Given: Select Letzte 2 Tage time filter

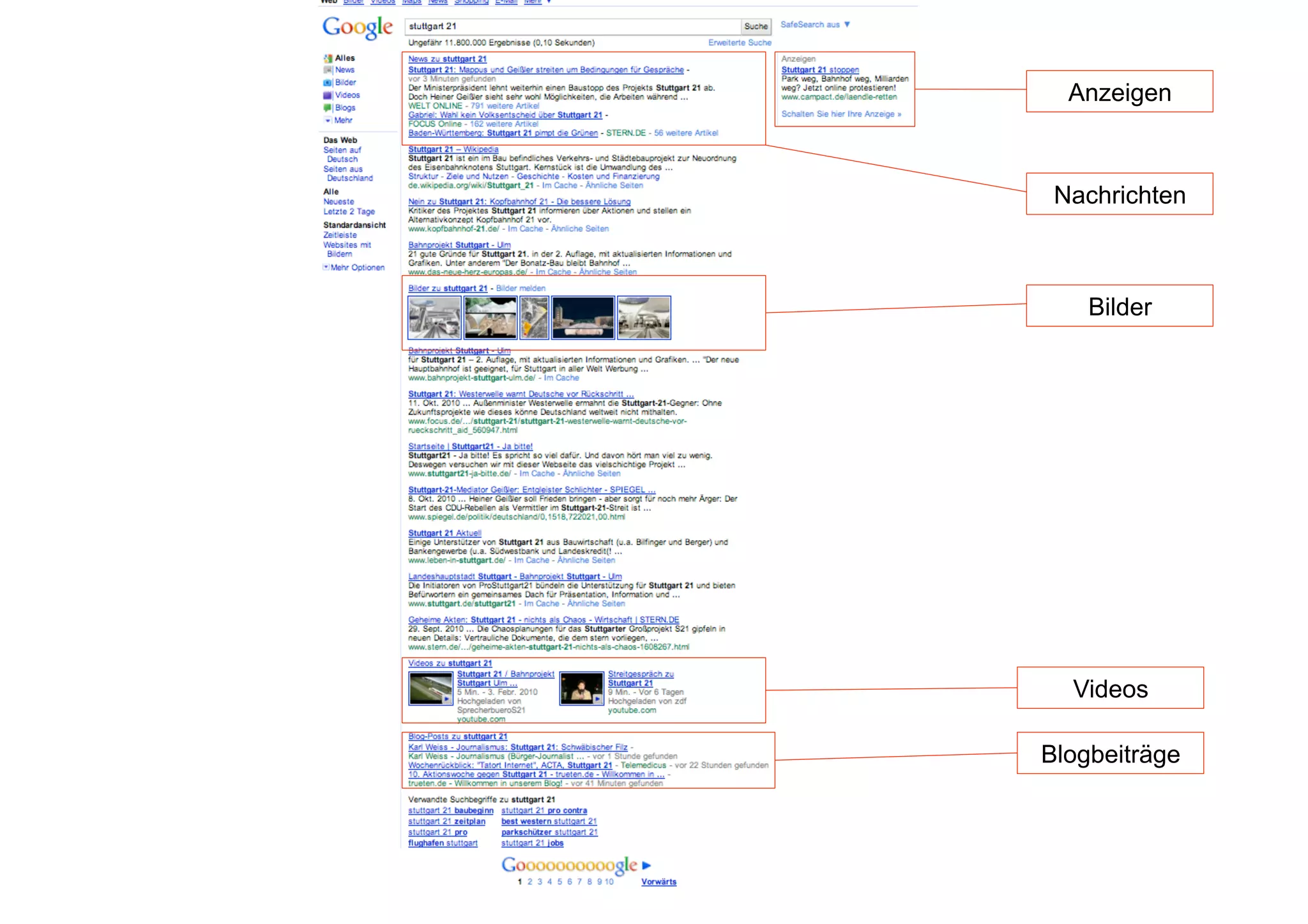Looking at the screenshot, I should coord(349,211).
